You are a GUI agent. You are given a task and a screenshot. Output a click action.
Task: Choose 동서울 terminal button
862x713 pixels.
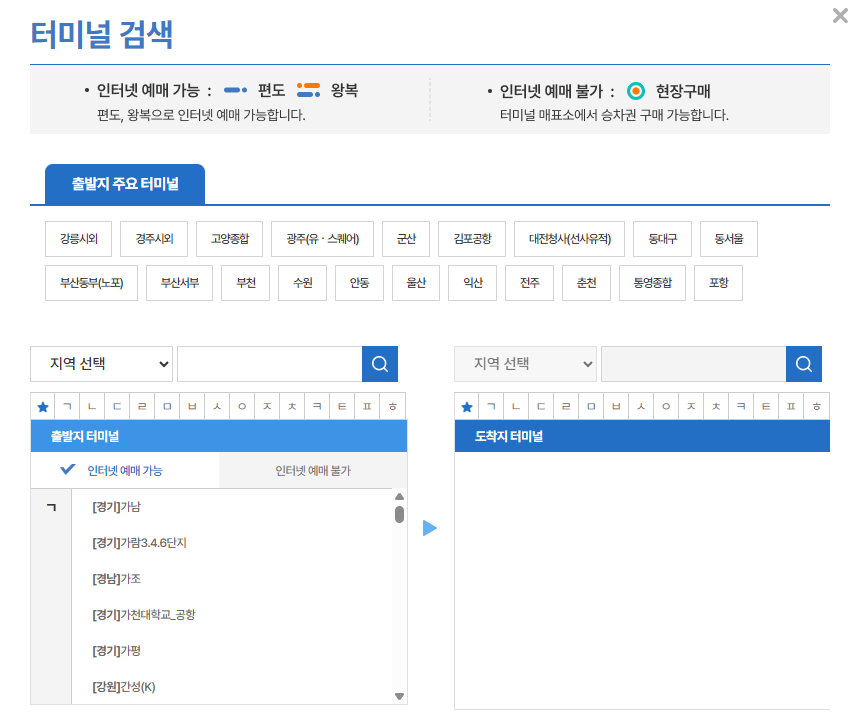click(x=729, y=239)
